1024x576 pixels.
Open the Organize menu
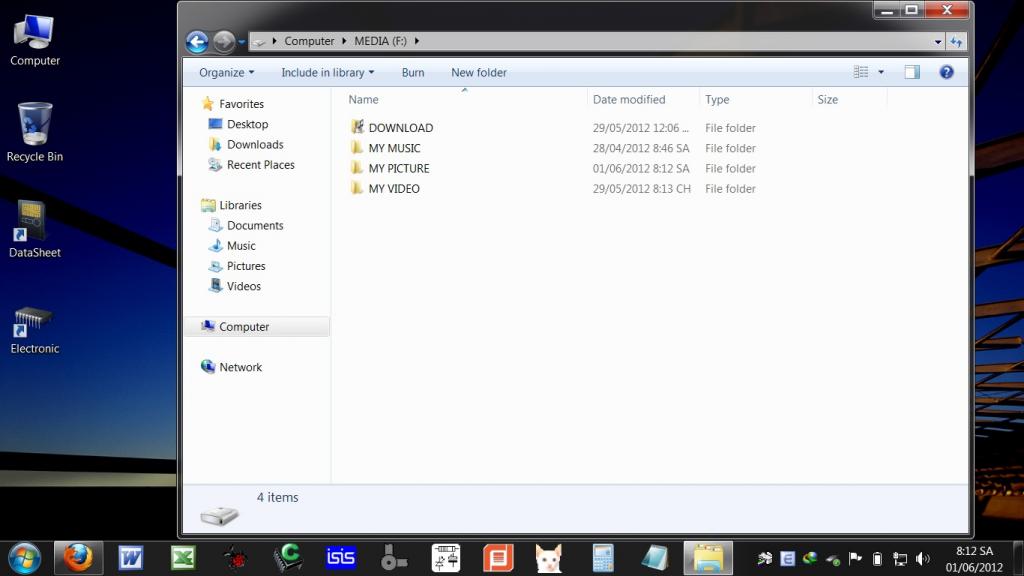point(226,72)
